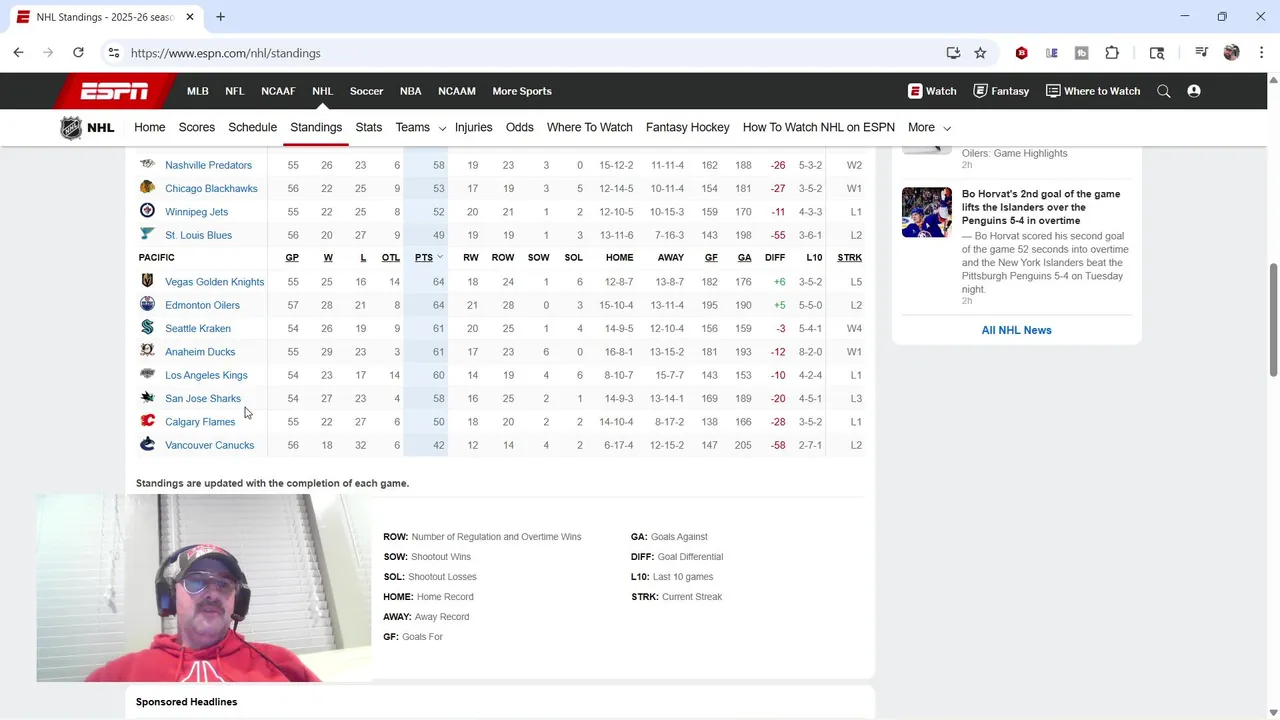Click the Chicago Blackhawks team logo

click(147, 187)
